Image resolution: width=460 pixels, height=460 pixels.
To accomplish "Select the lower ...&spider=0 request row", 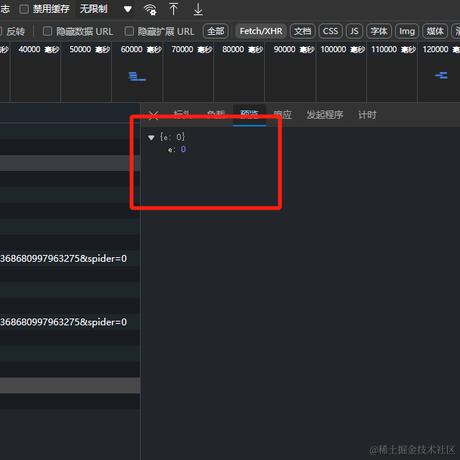I will [70, 322].
